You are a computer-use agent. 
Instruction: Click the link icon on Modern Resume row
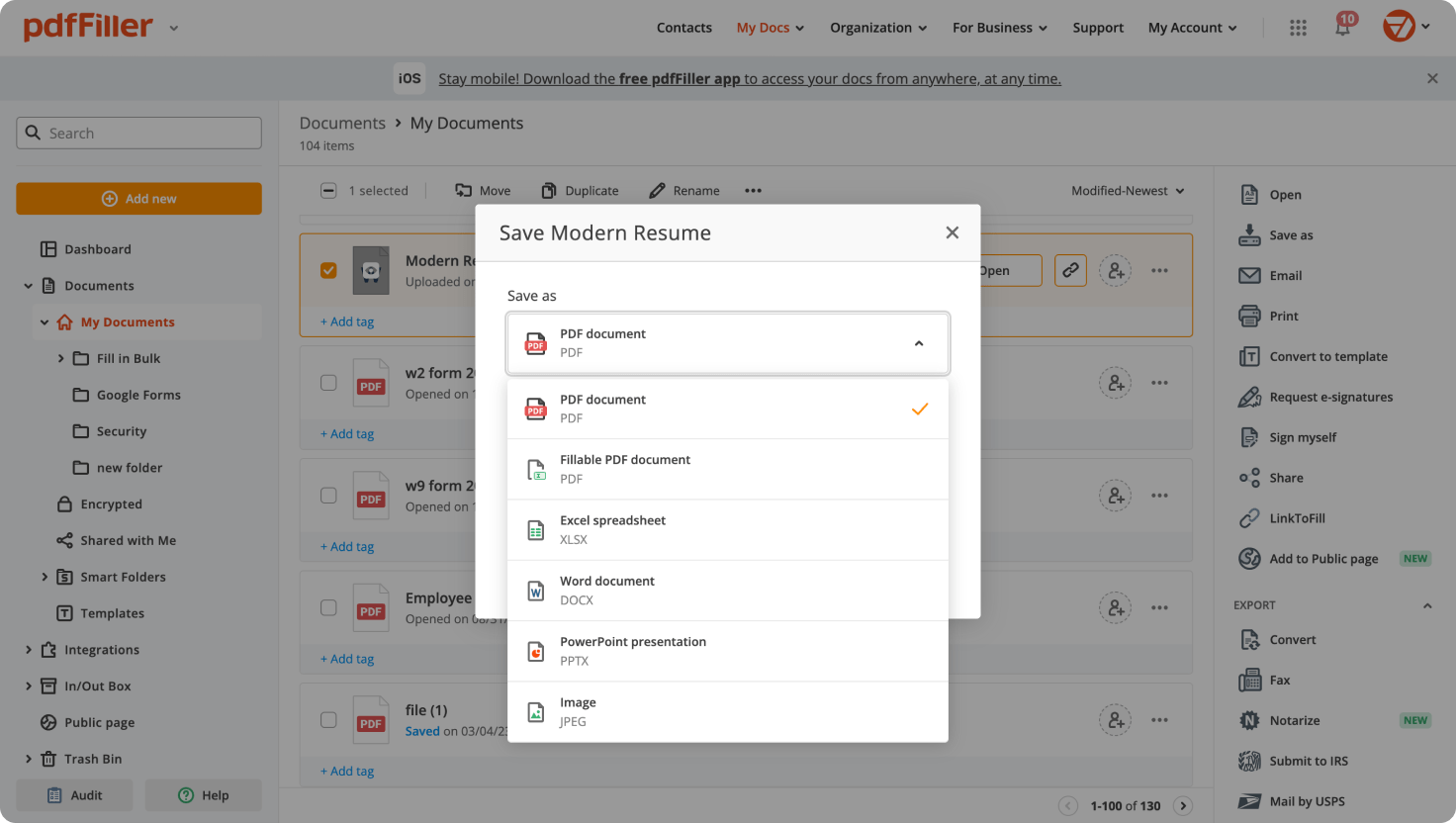point(1070,270)
